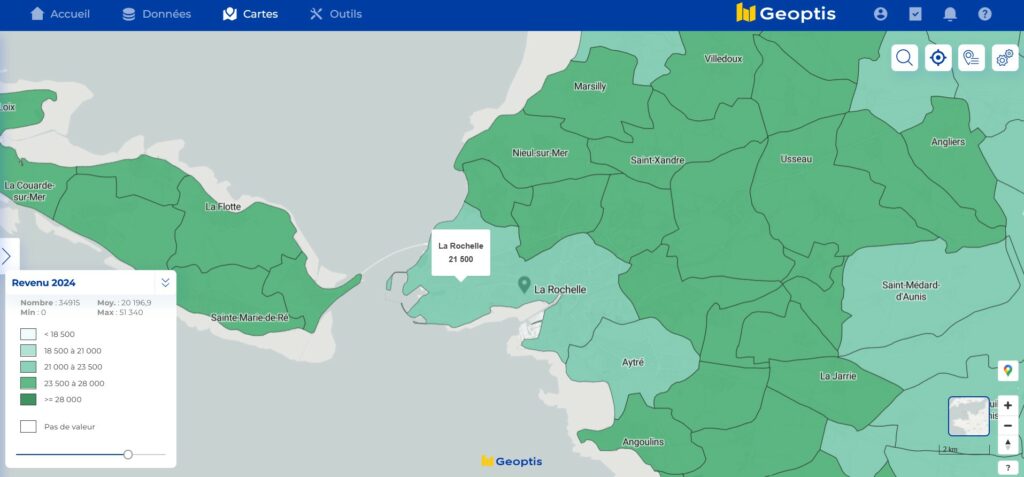
Task: Click the Marsilly commune label
Action: point(590,86)
